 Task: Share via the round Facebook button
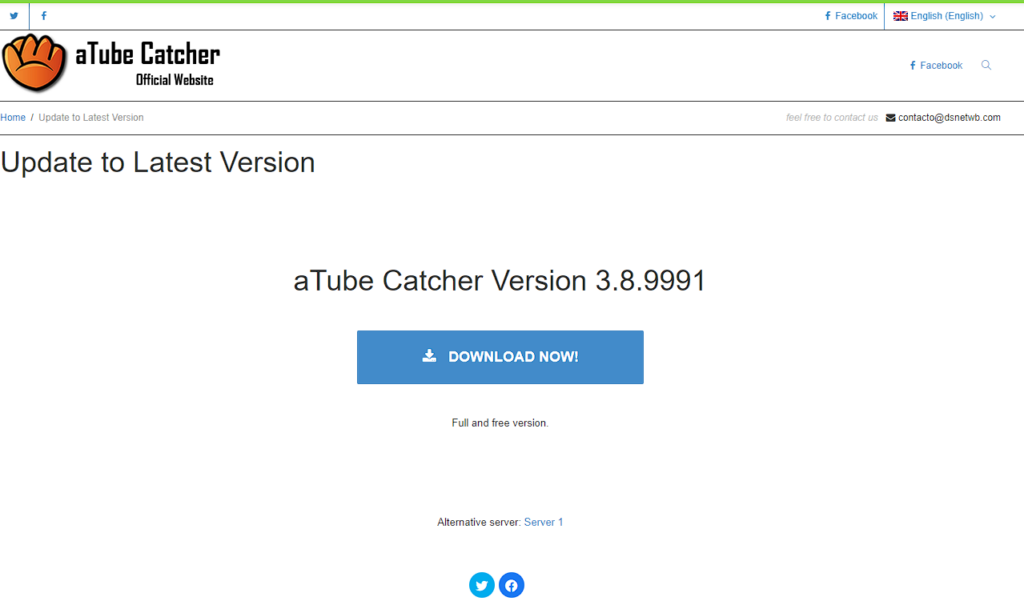pos(511,585)
